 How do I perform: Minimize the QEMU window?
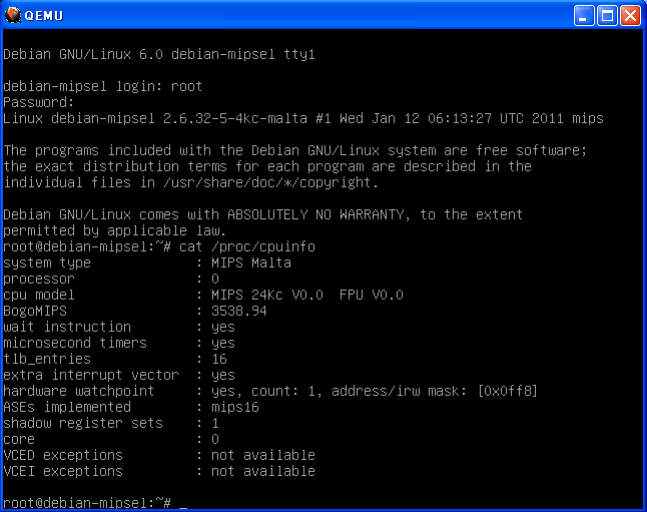(x=584, y=16)
